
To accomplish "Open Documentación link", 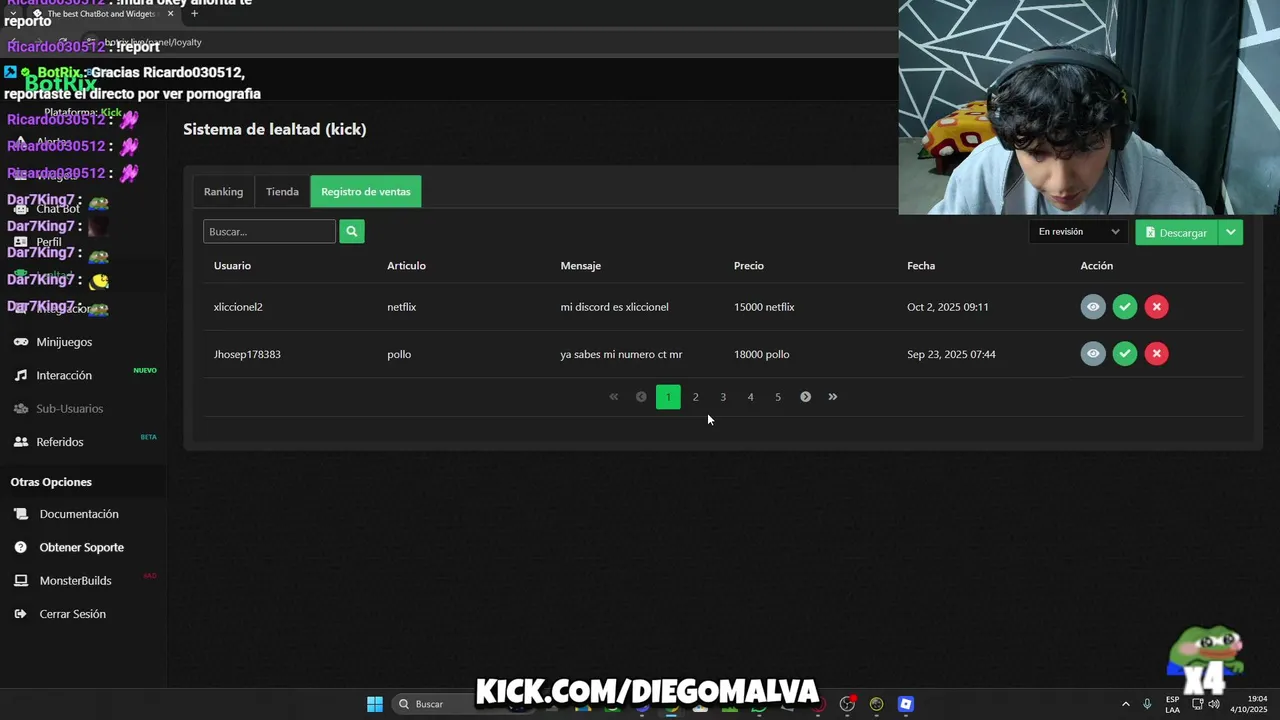I will click(x=79, y=514).
